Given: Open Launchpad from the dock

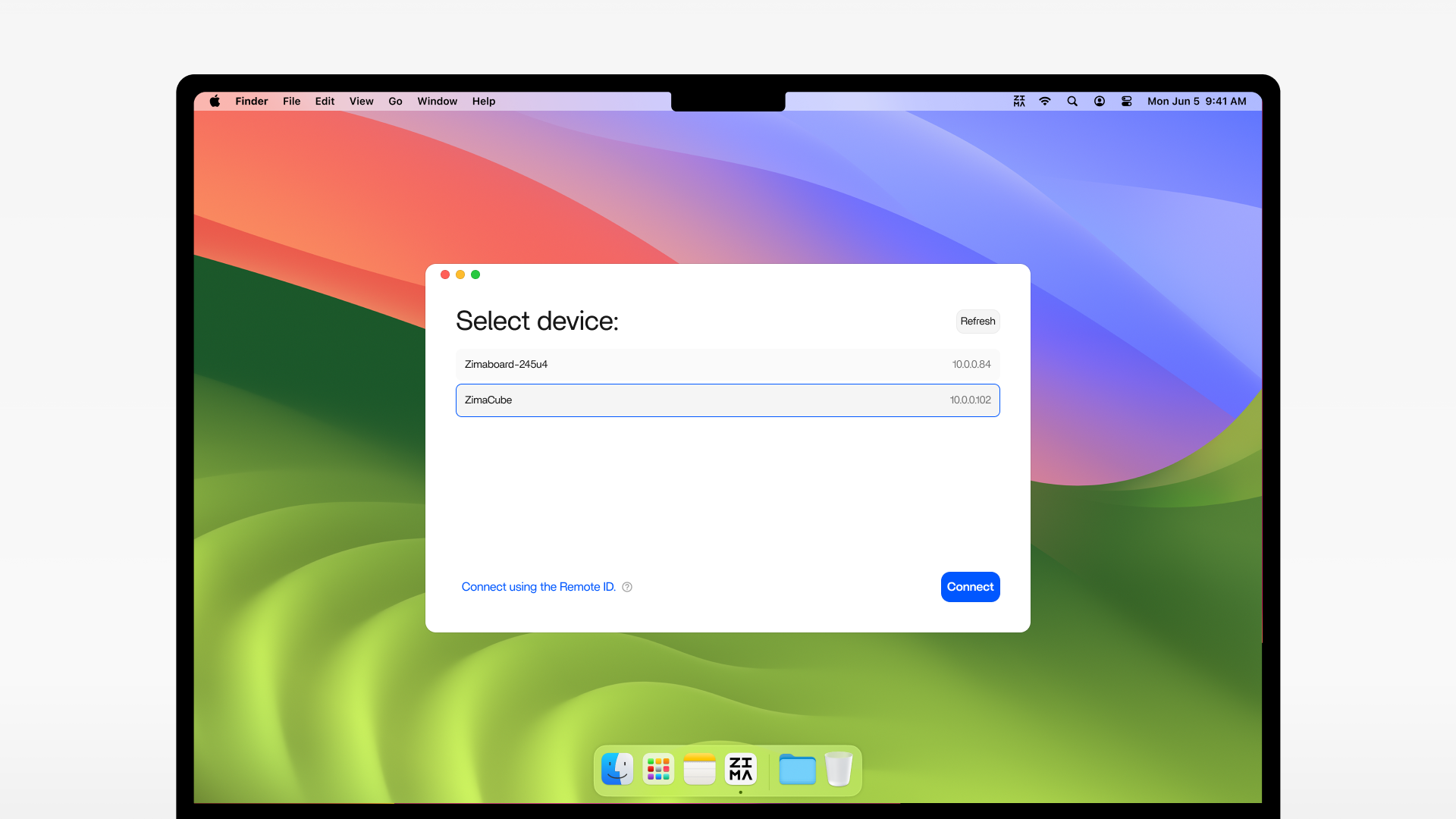Looking at the screenshot, I should (658, 769).
